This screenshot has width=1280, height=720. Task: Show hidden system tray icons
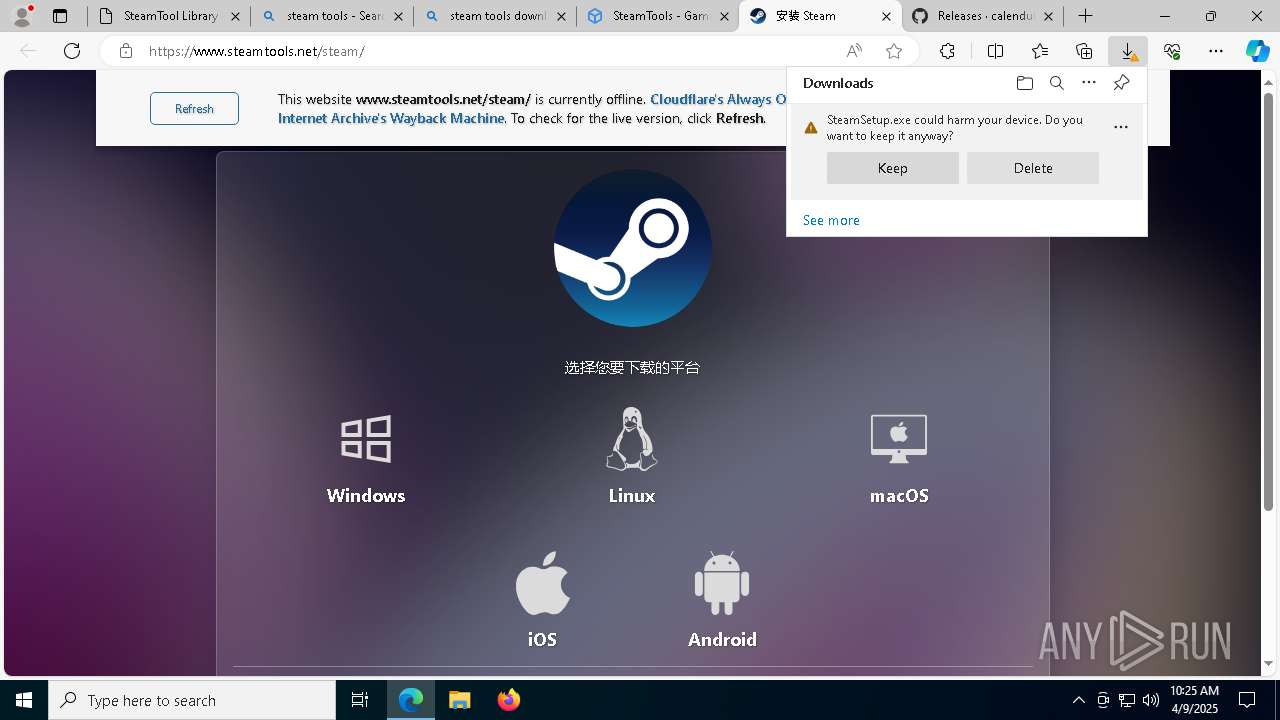tap(1078, 700)
